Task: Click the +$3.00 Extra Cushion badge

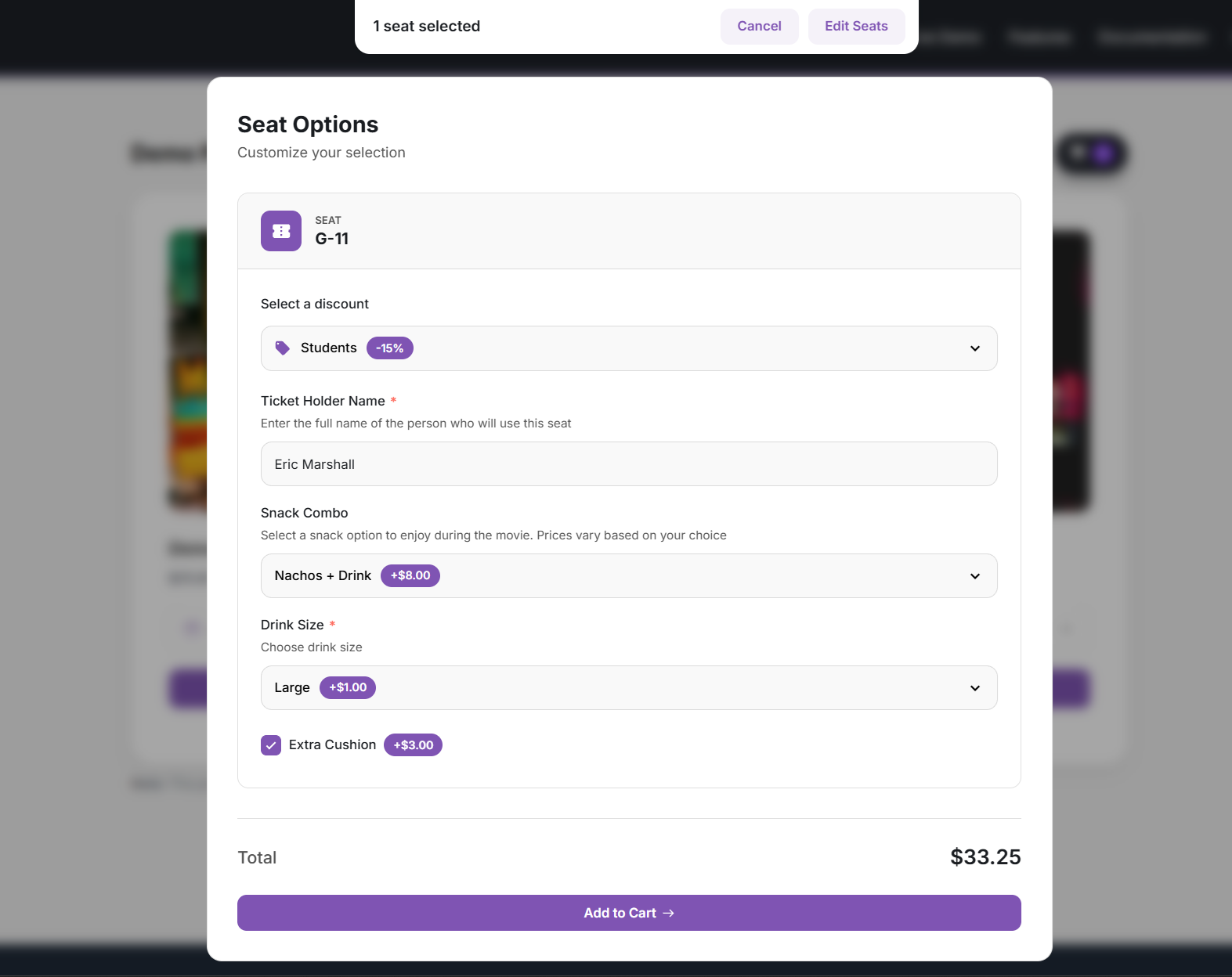Action: pyautogui.click(x=413, y=745)
